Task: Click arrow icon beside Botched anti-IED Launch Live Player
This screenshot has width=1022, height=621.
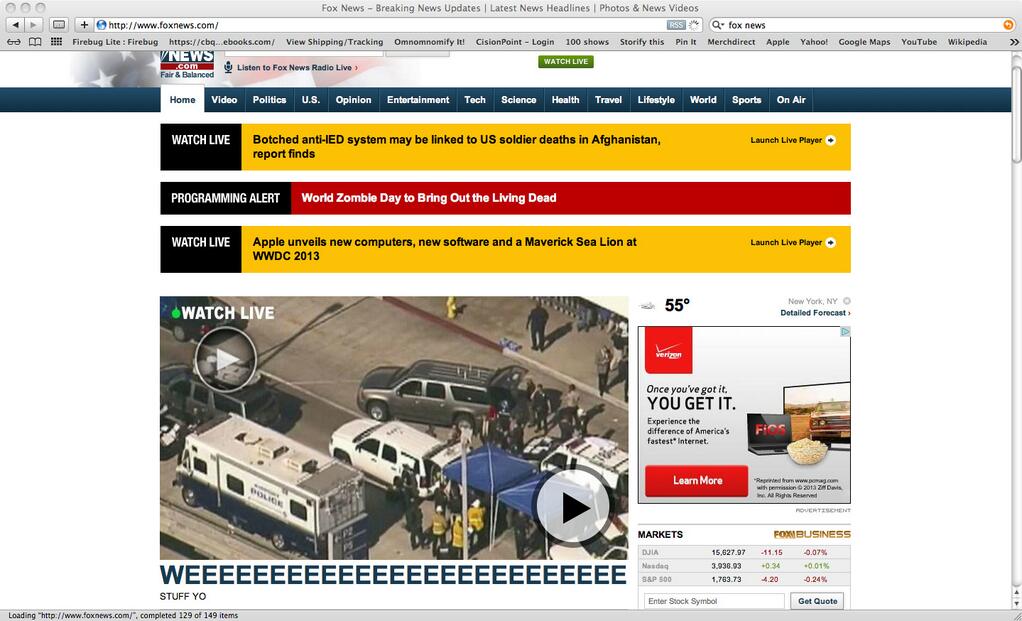Action: (x=830, y=140)
